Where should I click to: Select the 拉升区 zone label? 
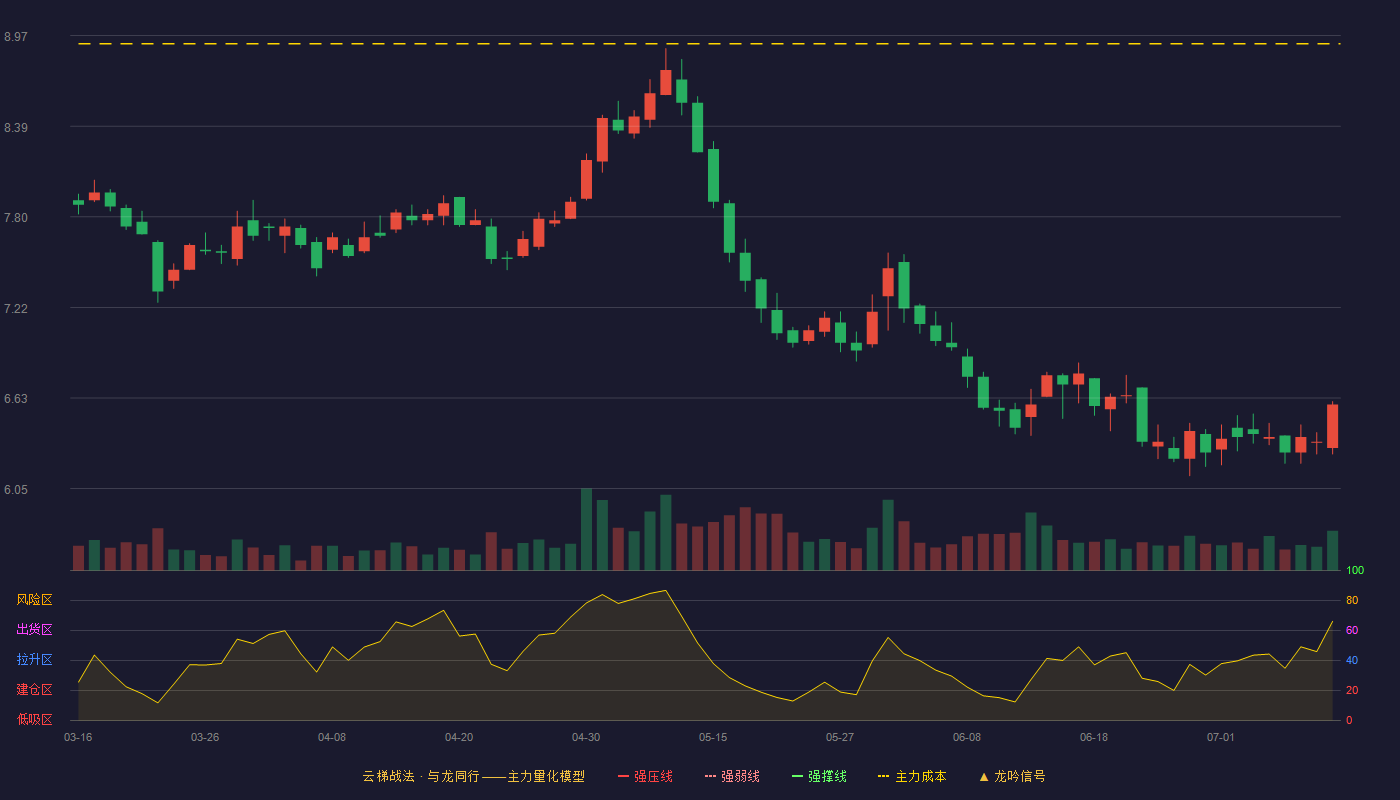34,660
